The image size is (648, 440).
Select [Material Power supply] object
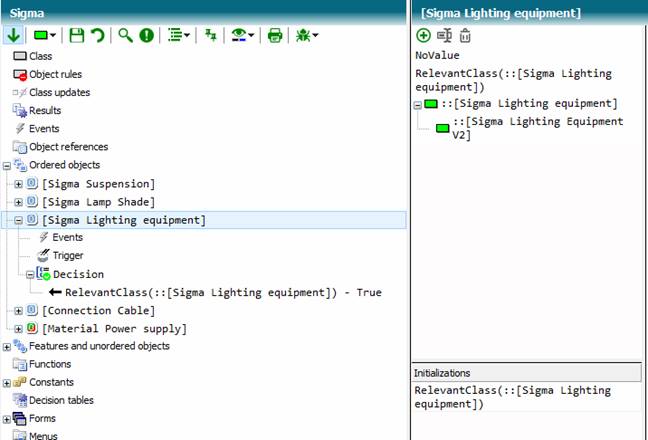tap(114, 329)
